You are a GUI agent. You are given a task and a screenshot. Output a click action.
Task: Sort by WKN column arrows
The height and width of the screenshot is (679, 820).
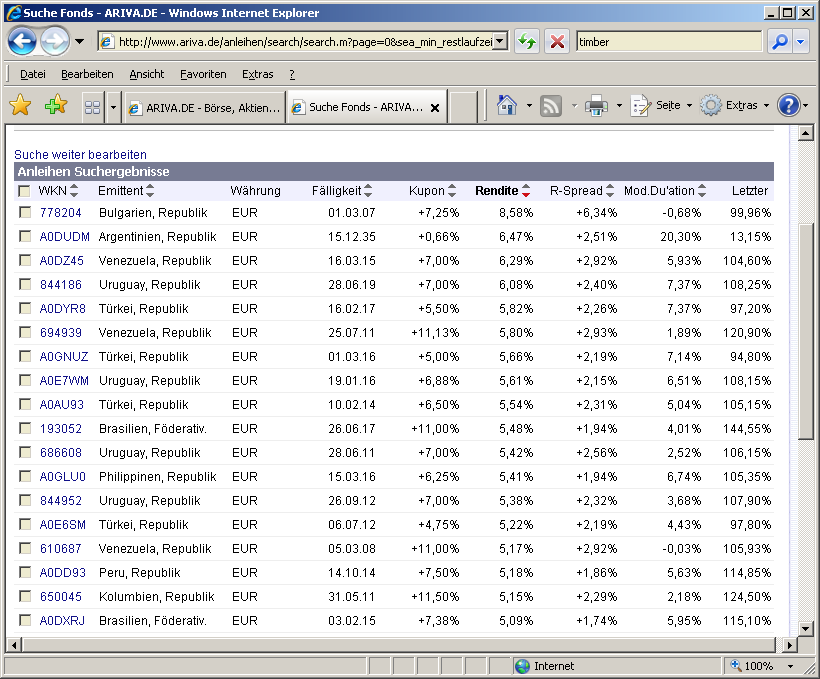click(x=74, y=191)
